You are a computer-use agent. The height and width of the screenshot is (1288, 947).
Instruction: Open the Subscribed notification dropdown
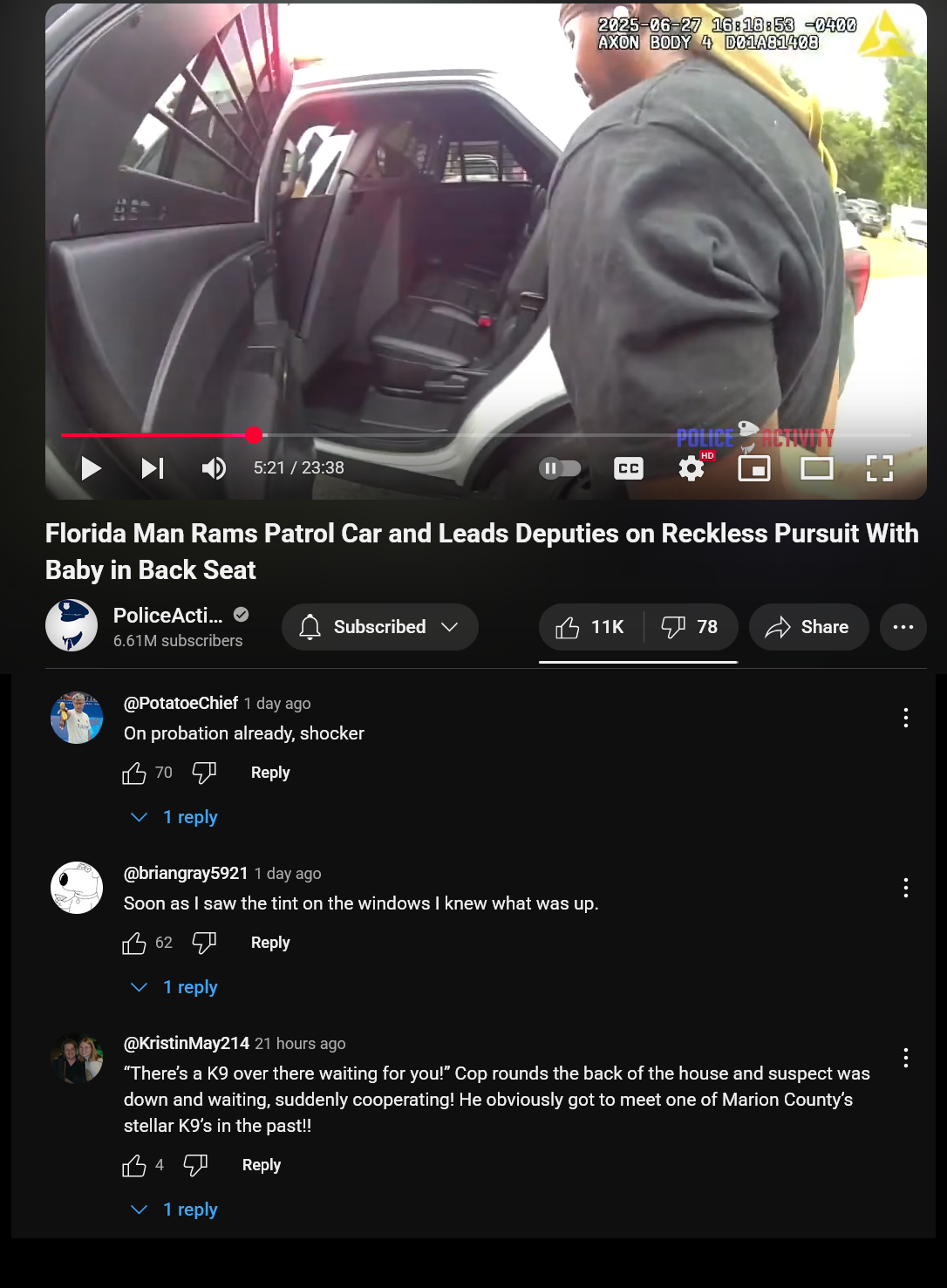[379, 627]
